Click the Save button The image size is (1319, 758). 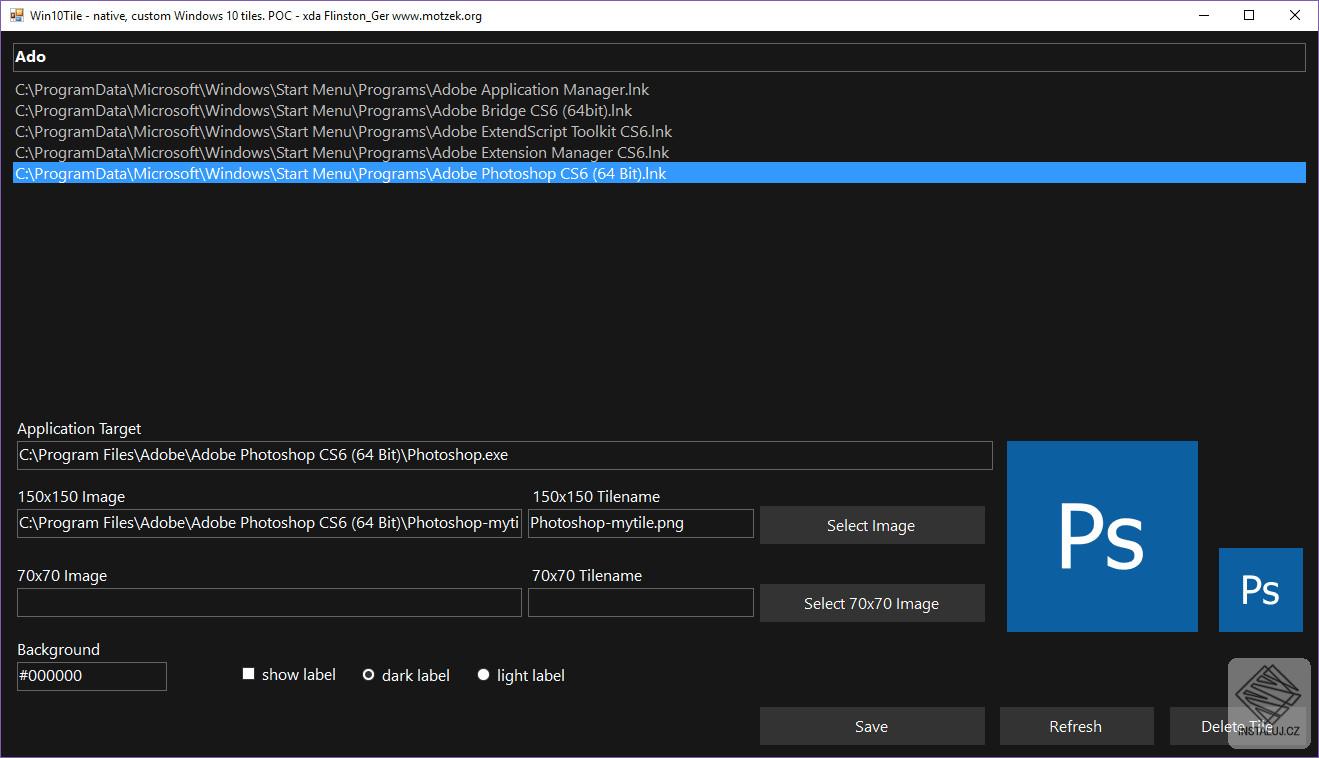[x=871, y=726]
